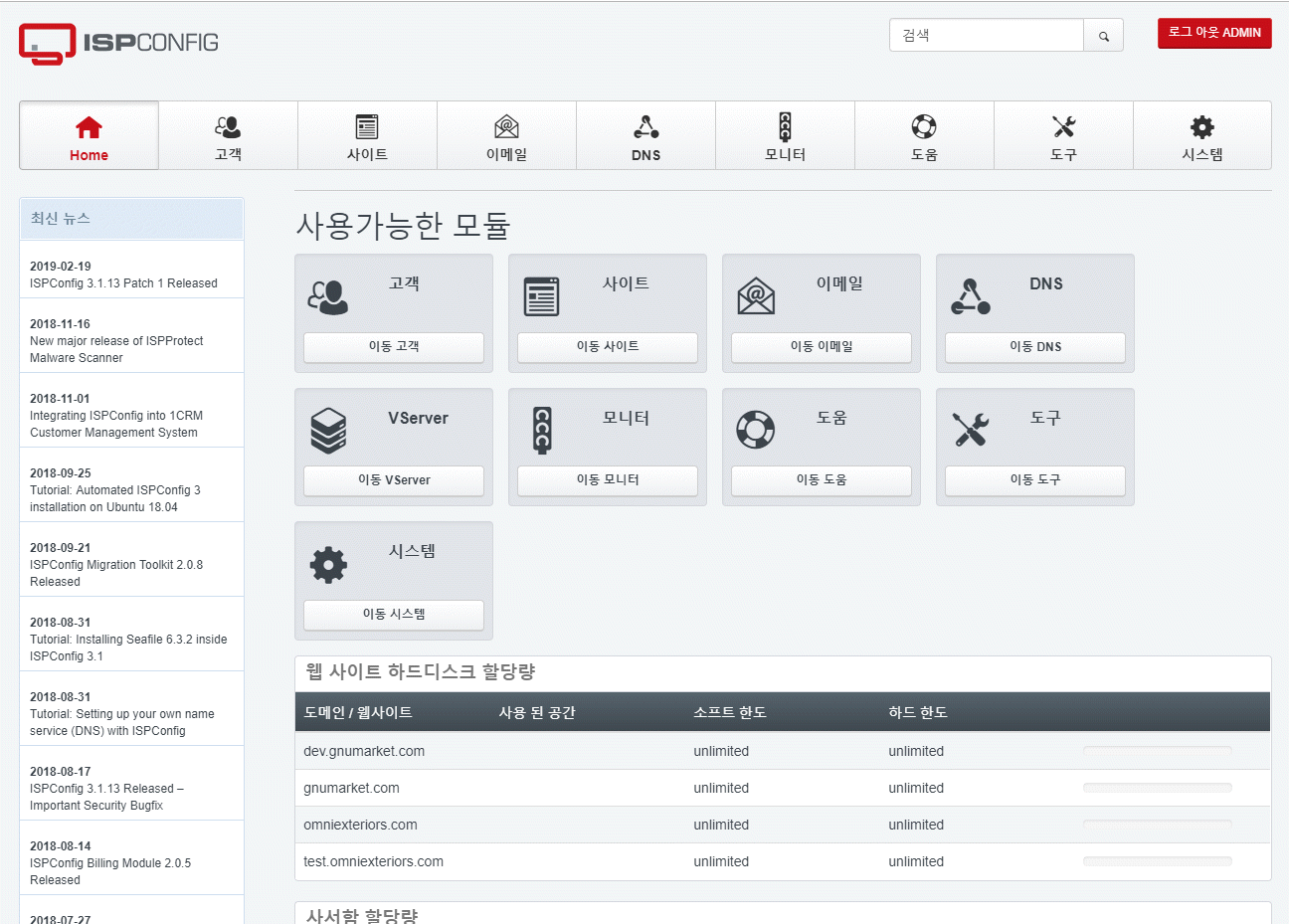Click the 도메인 / 웹사이트 column header
Image resolution: width=1289 pixels, height=924 pixels.
358,712
